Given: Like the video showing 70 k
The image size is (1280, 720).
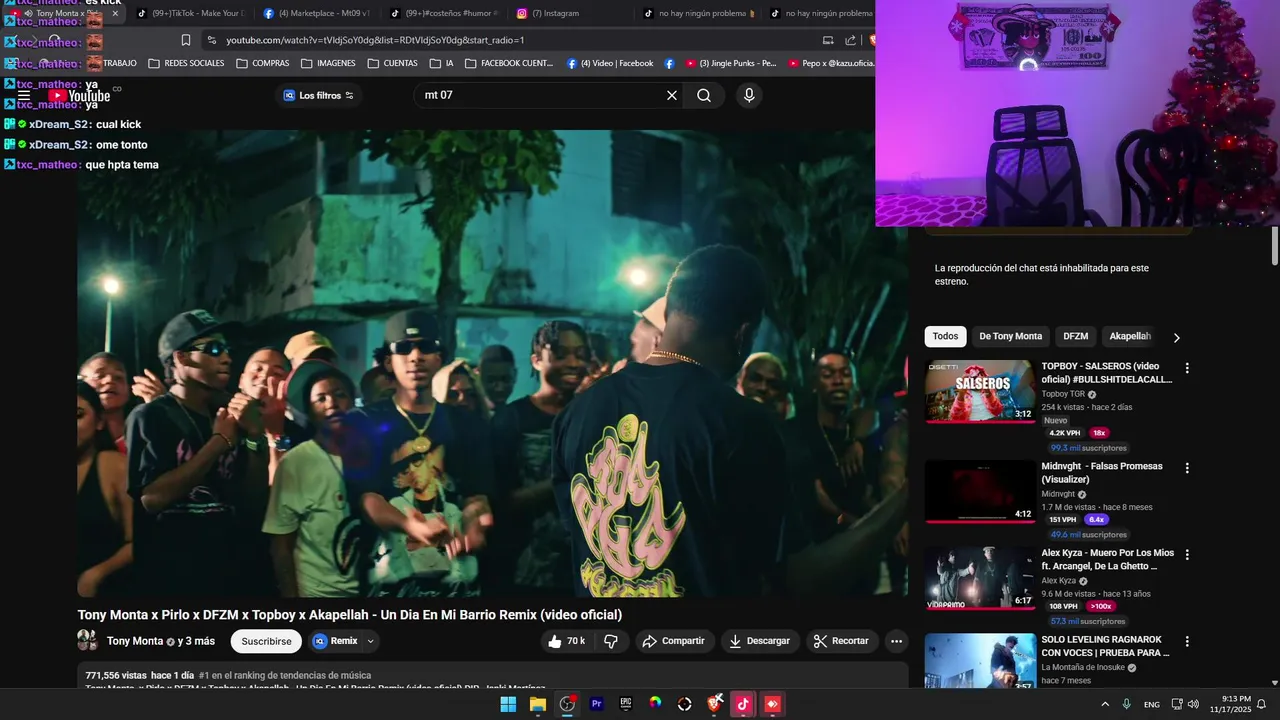Looking at the screenshot, I should pos(566,641).
